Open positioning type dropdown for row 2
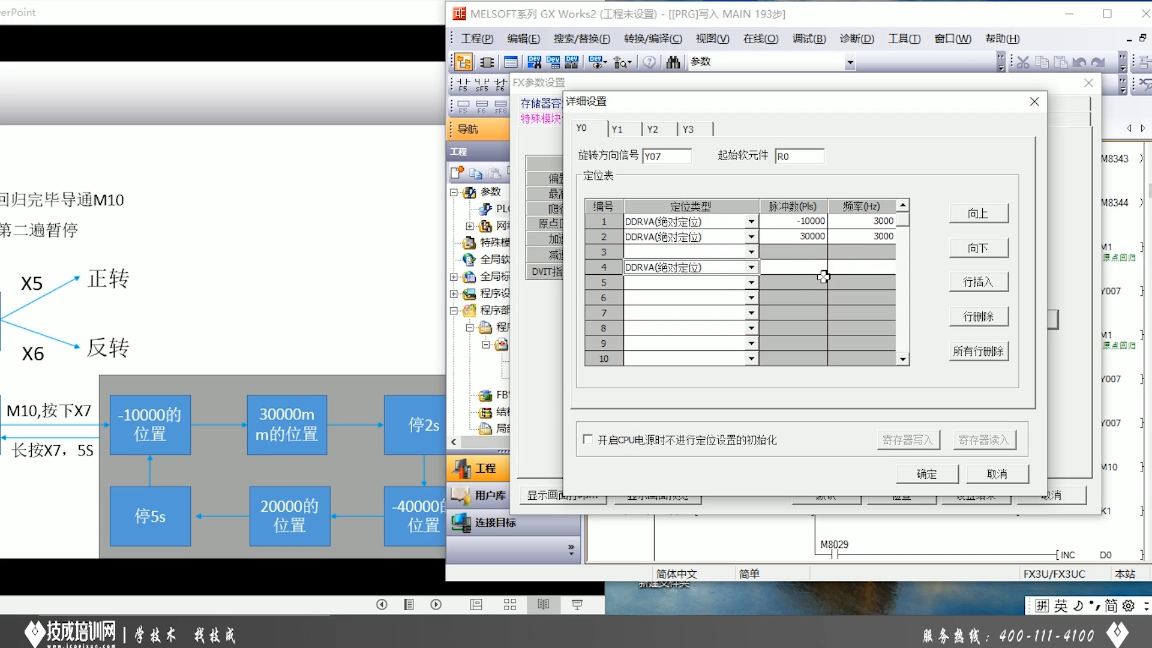The width and height of the screenshot is (1152, 648). pos(751,237)
